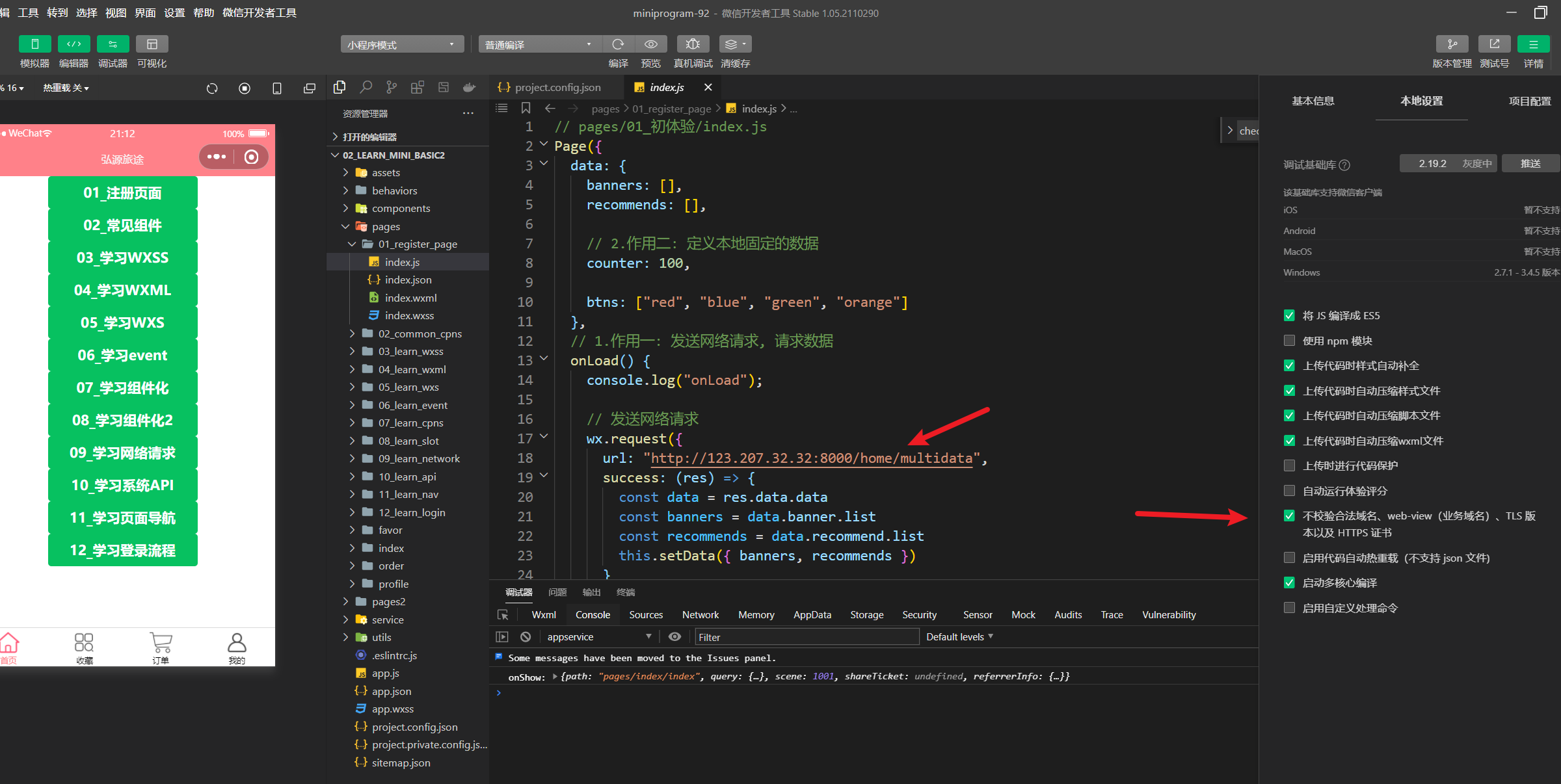Toggle the simulator panel button

pyautogui.click(x=35, y=44)
